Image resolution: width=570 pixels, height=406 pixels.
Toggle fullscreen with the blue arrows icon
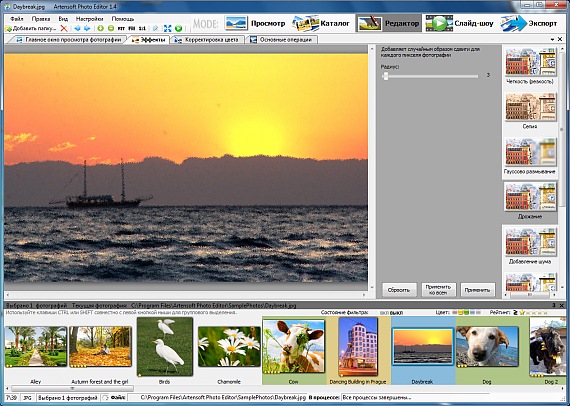coord(168,28)
